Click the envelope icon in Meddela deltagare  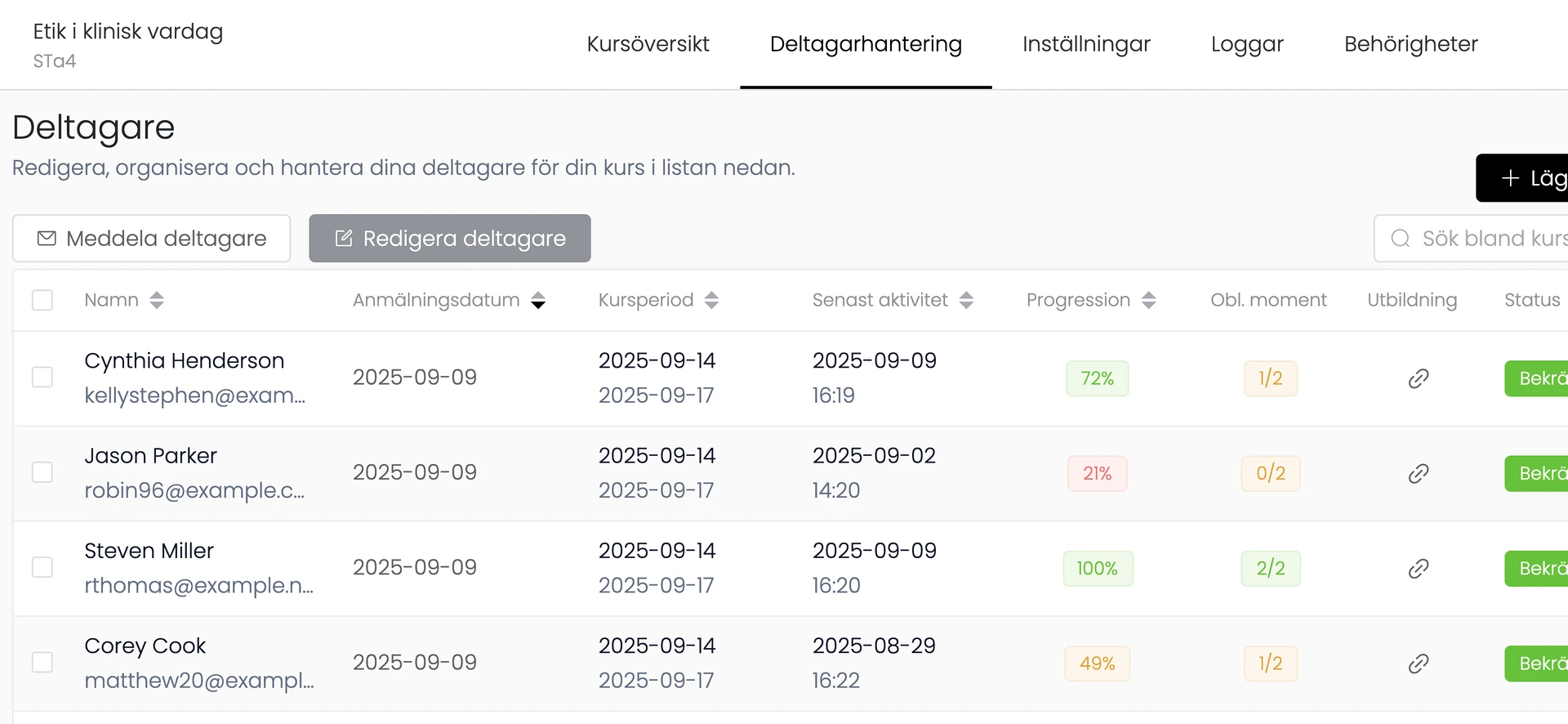[47, 239]
